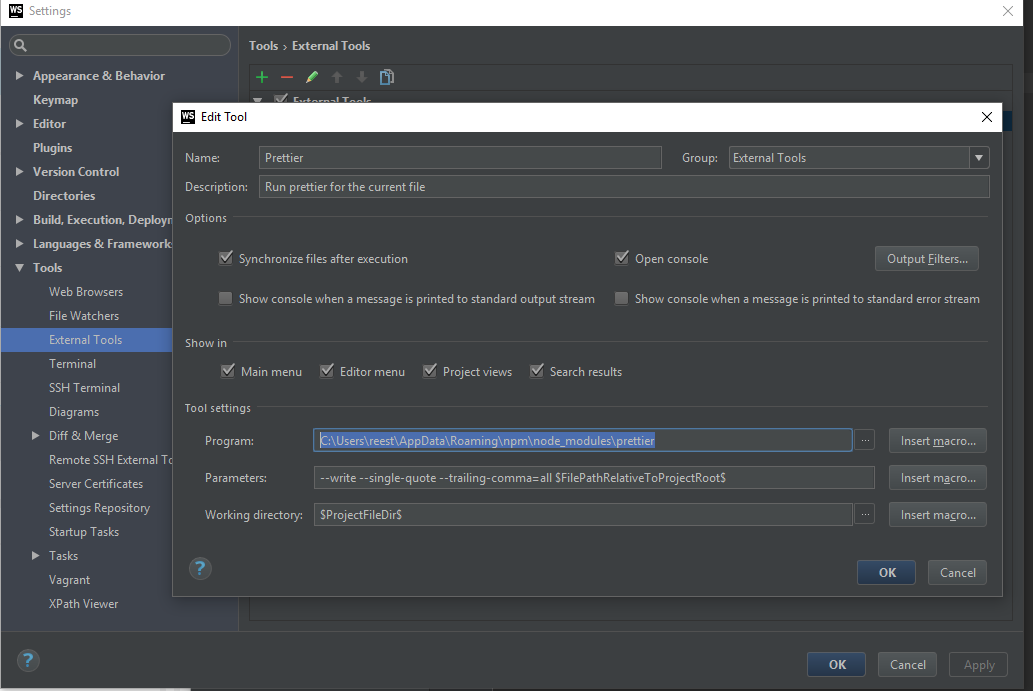The image size is (1033, 691).
Task: Select XPath Viewer under Tools
Action: [x=84, y=603]
